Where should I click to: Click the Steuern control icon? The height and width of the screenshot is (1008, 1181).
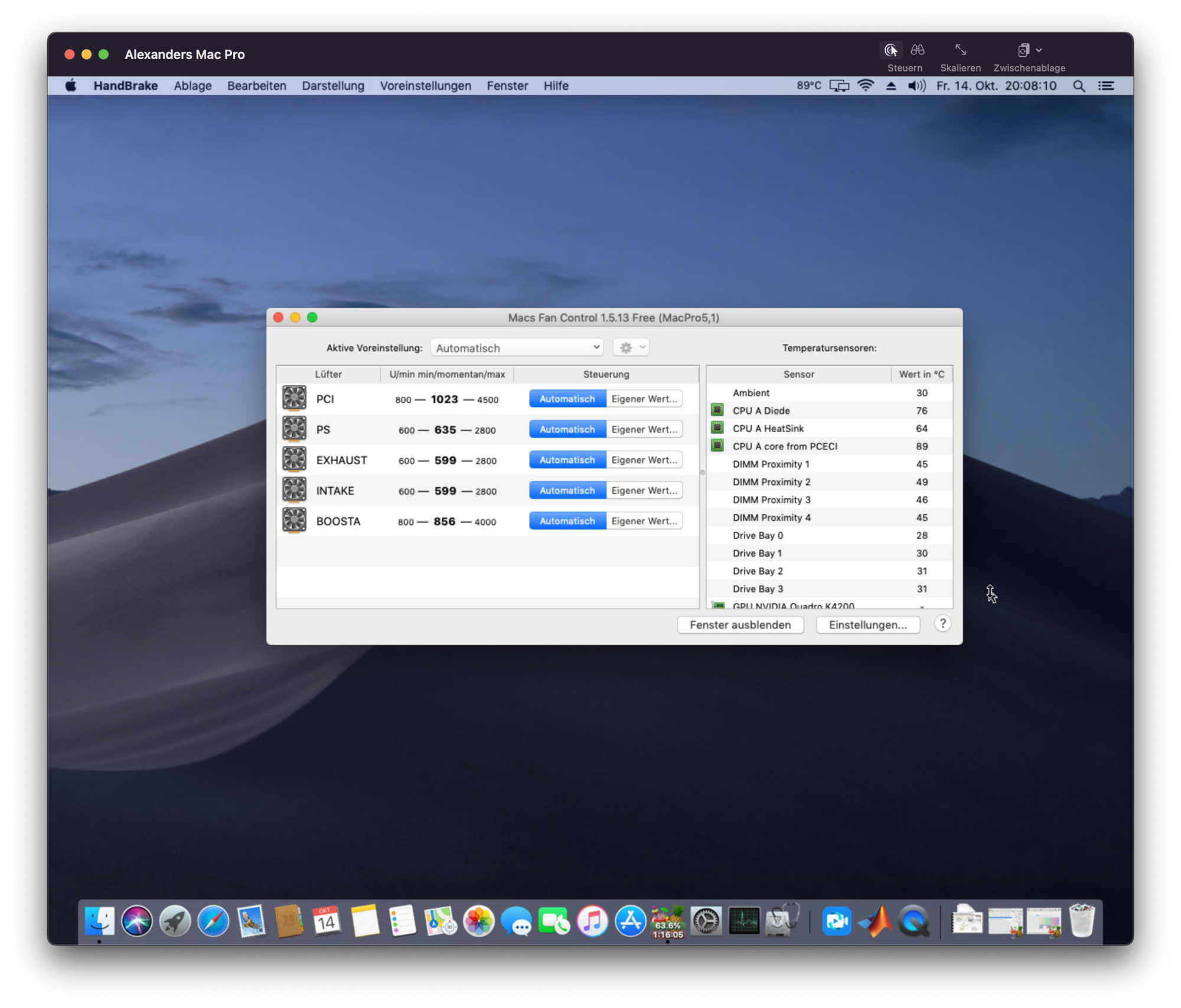tap(890, 51)
